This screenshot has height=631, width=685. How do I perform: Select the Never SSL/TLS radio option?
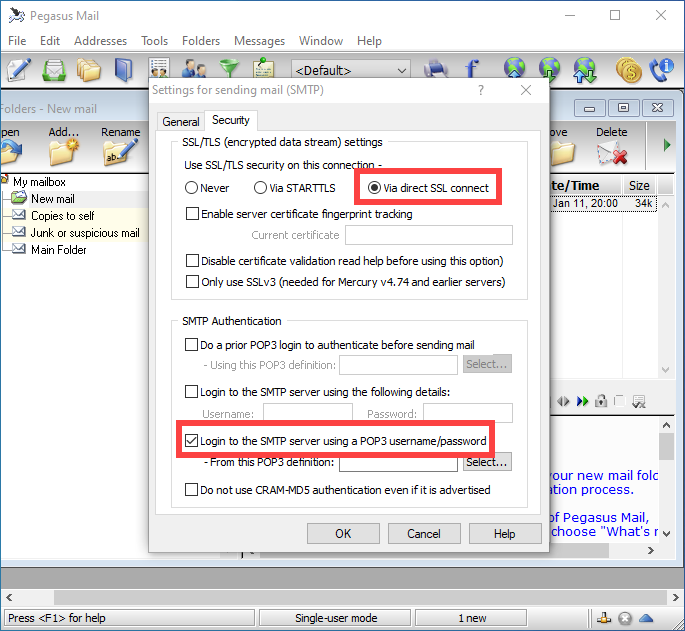(x=207, y=188)
